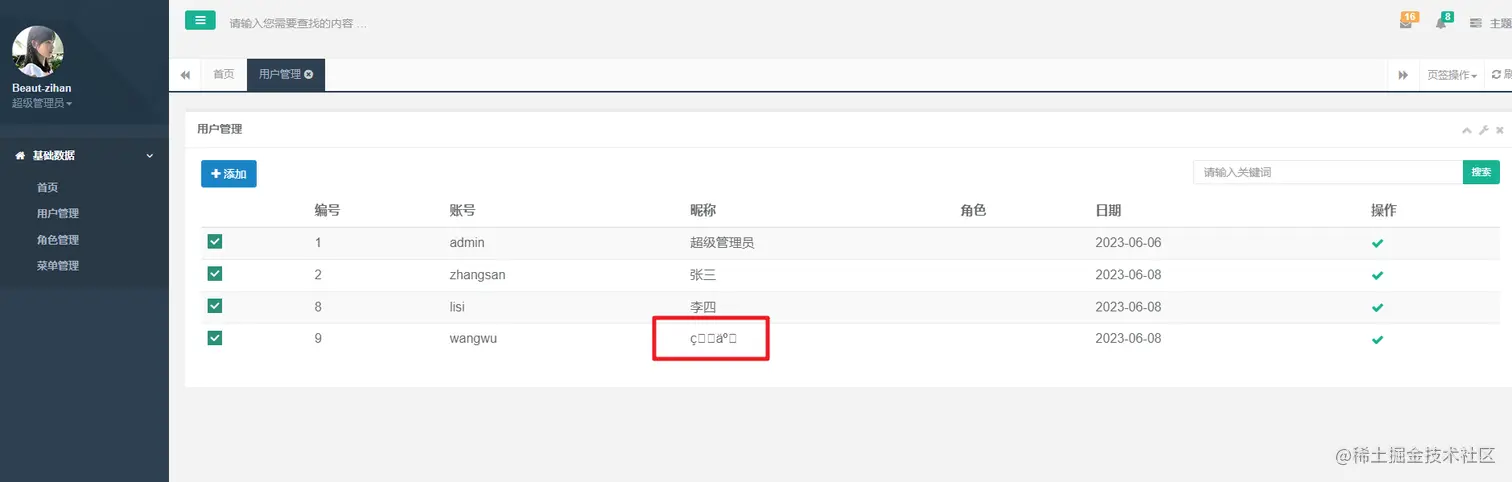Screen dimensions: 1512x482
Task: Click the top search field 请输入您需要查找的内容
Action: (x=298, y=23)
